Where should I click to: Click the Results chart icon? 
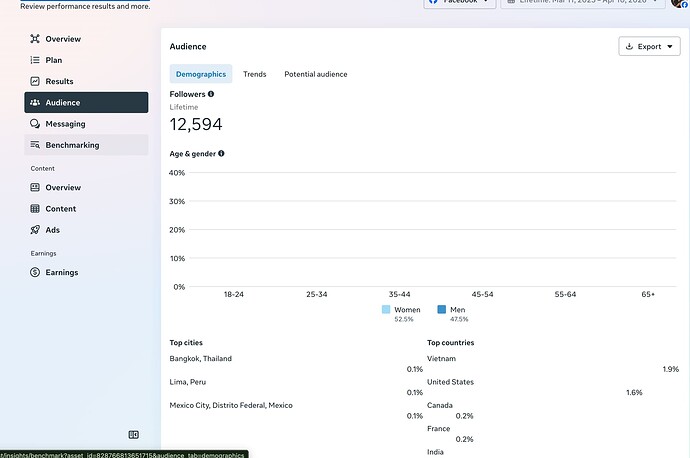35,81
